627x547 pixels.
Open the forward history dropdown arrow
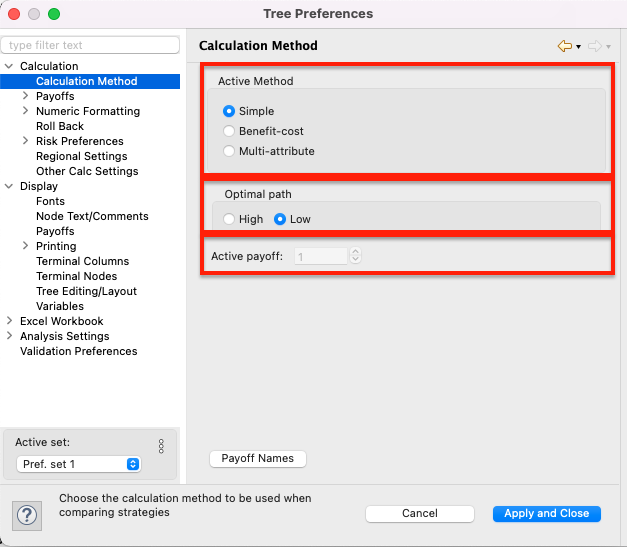(608, 47)
